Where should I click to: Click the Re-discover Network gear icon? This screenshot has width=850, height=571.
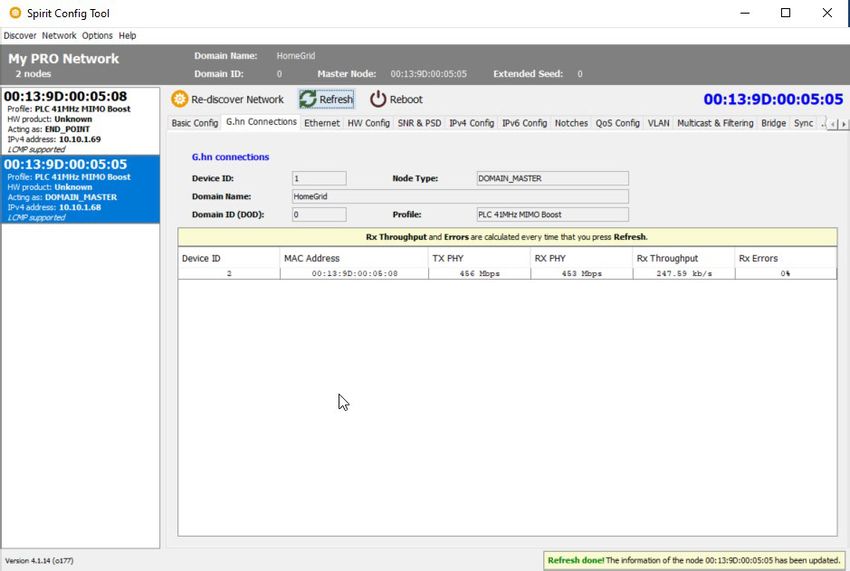click(179, 99)
